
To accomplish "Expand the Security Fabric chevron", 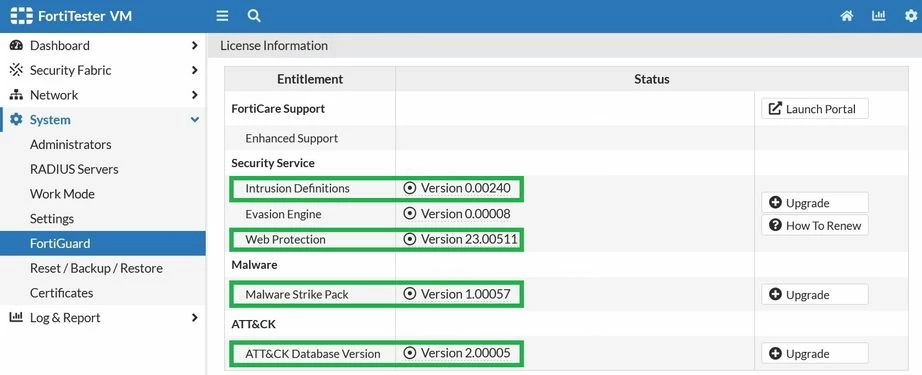I will (x=195, y=70).
